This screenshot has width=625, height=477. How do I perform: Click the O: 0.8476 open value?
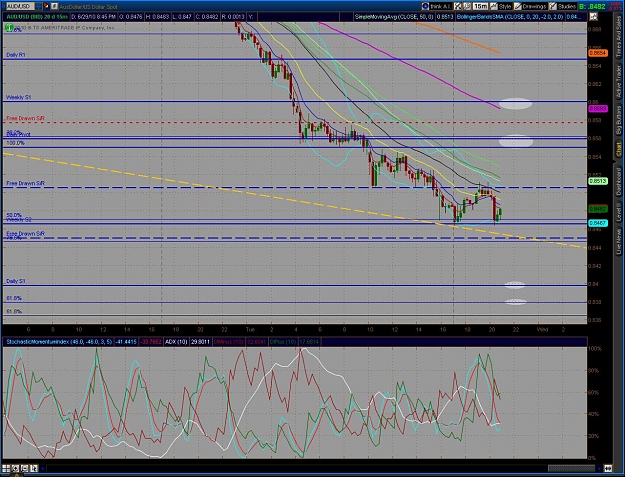pyautogui.click(x=130, y=17)
